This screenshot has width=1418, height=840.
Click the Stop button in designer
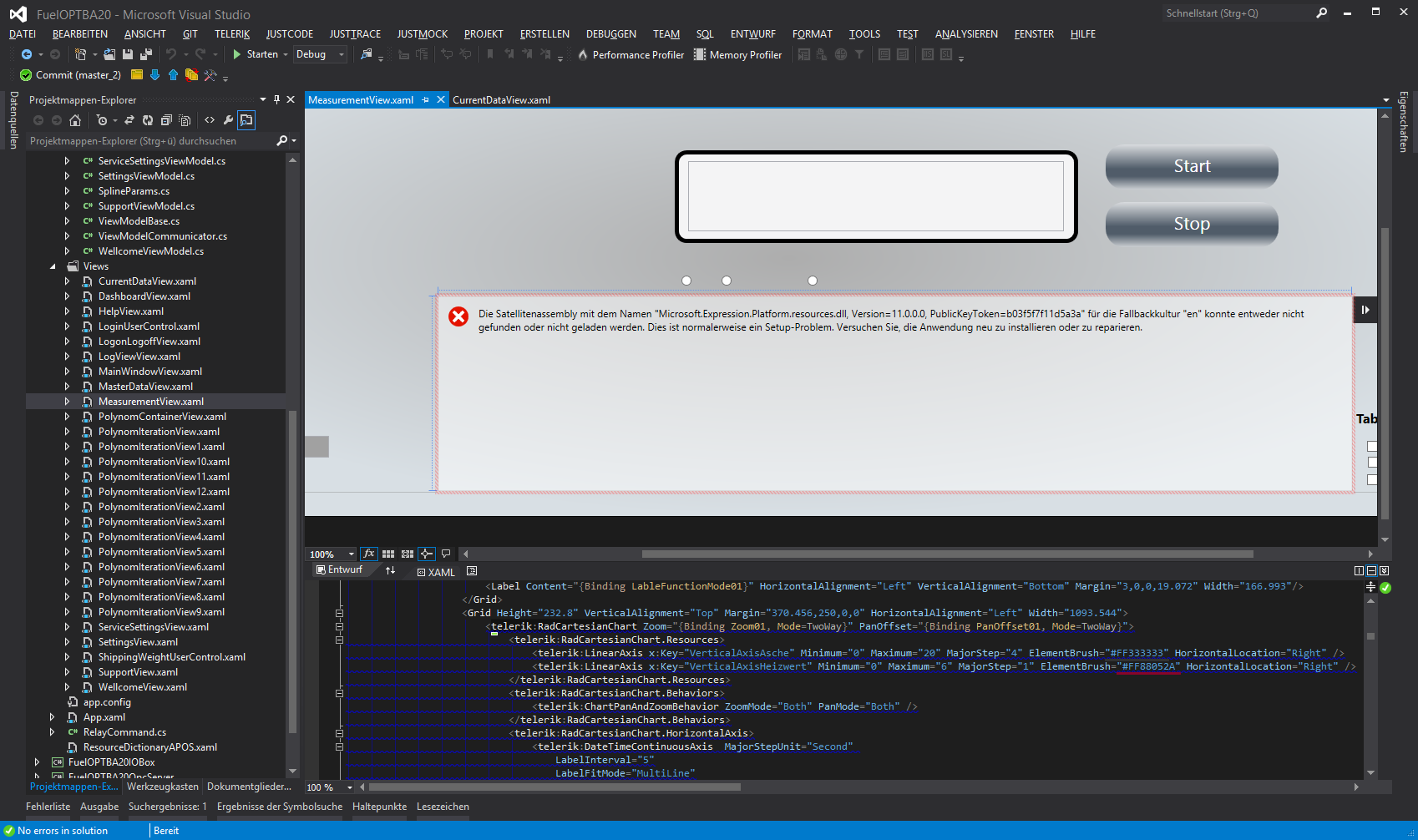pyautogui.click(x=1192, y=224)
